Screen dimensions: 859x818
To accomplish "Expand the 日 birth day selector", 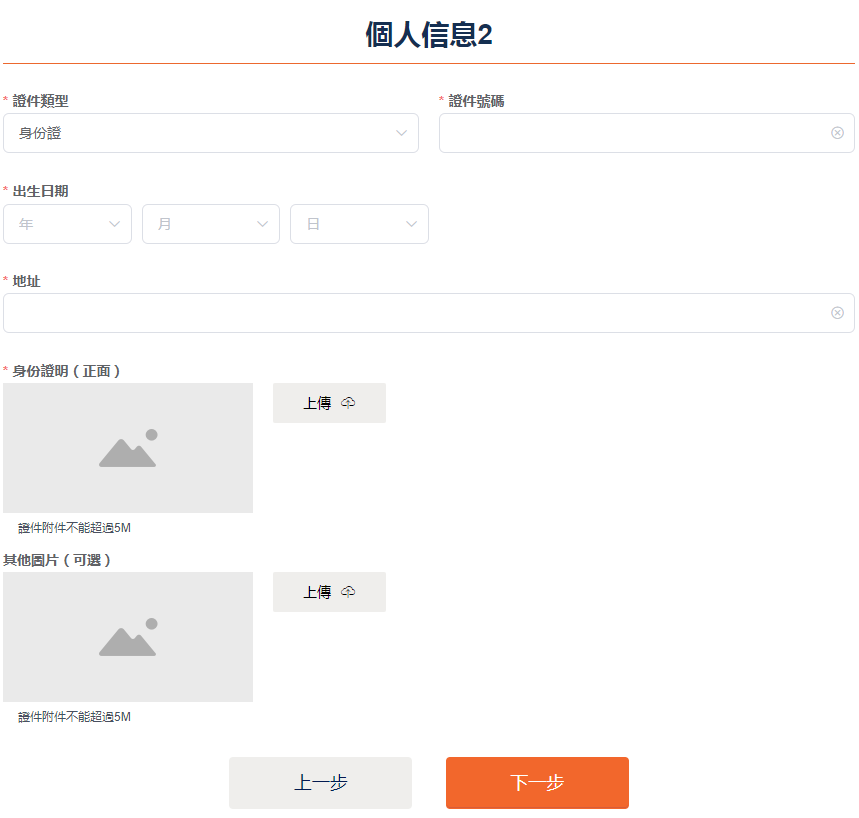I will coord(350,224).
